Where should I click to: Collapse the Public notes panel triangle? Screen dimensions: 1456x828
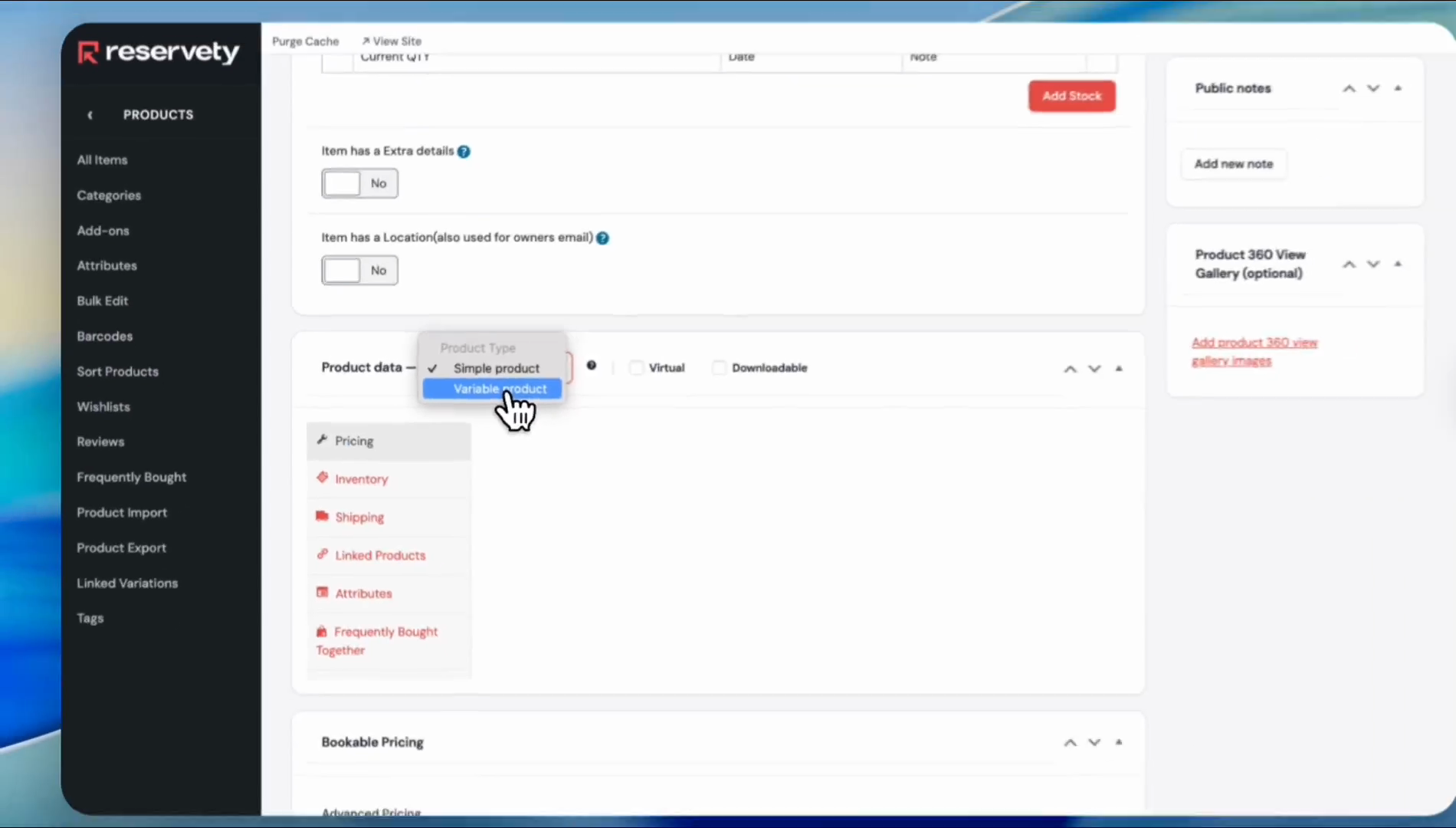coord(1398,89)
